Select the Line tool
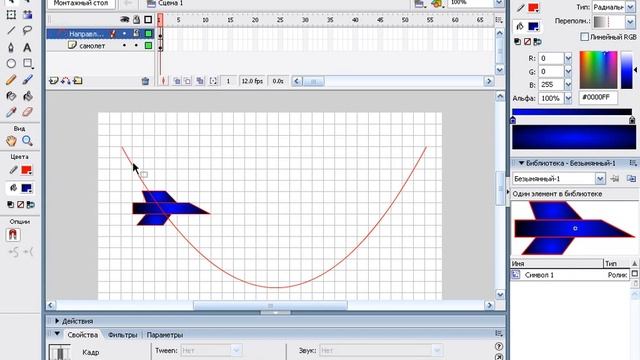 11,31
